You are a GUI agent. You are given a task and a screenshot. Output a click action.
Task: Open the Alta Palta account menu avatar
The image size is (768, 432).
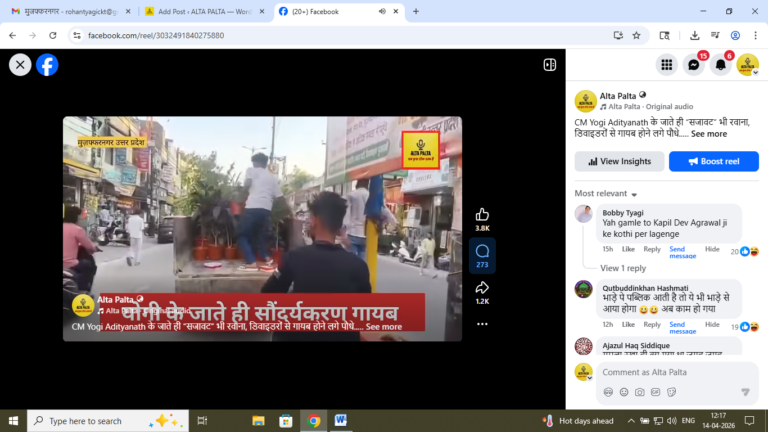pyautogui.click(x=747, y=65)
